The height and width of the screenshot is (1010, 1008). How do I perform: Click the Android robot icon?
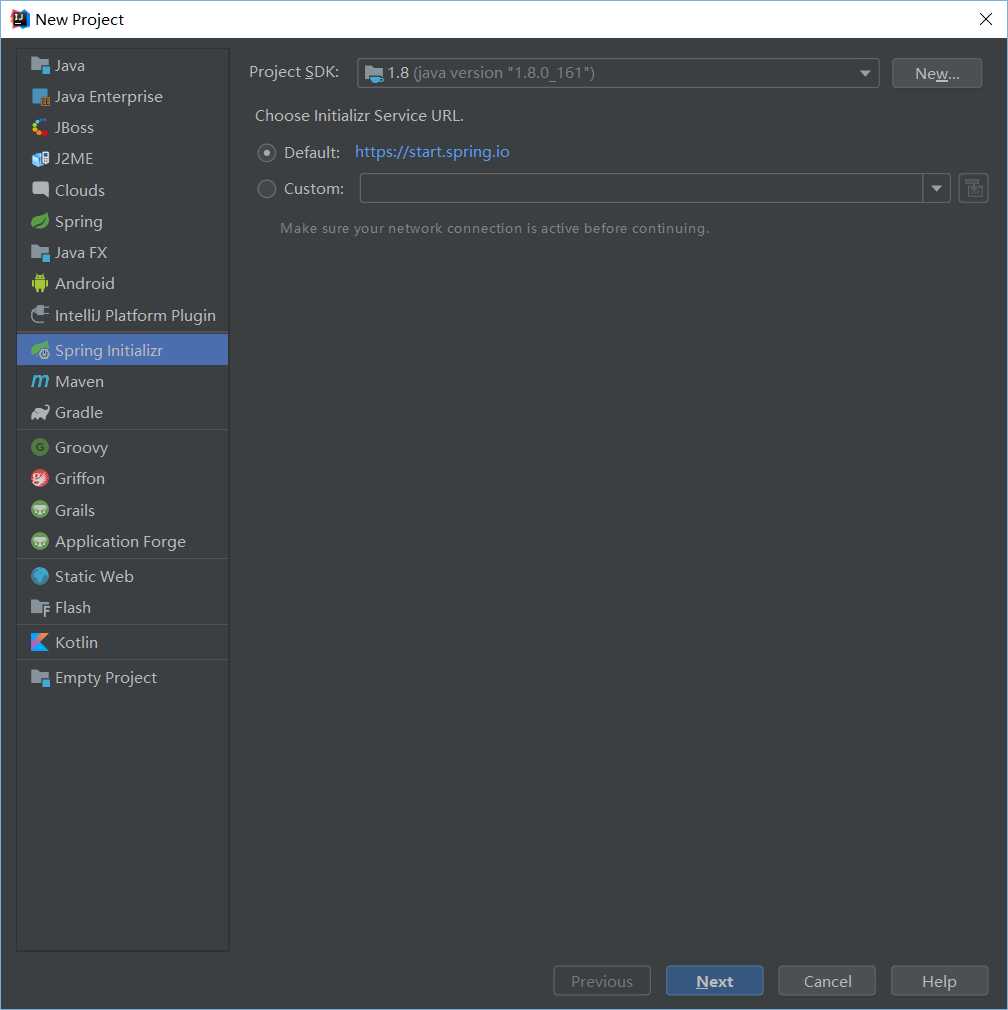click(x=40, y=283)
